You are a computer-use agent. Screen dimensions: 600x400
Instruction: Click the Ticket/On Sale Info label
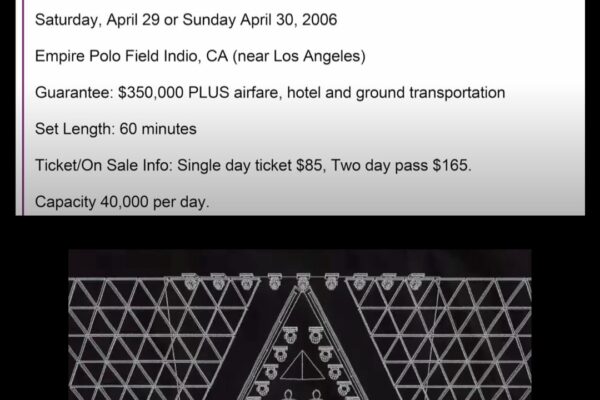[104, 165]
